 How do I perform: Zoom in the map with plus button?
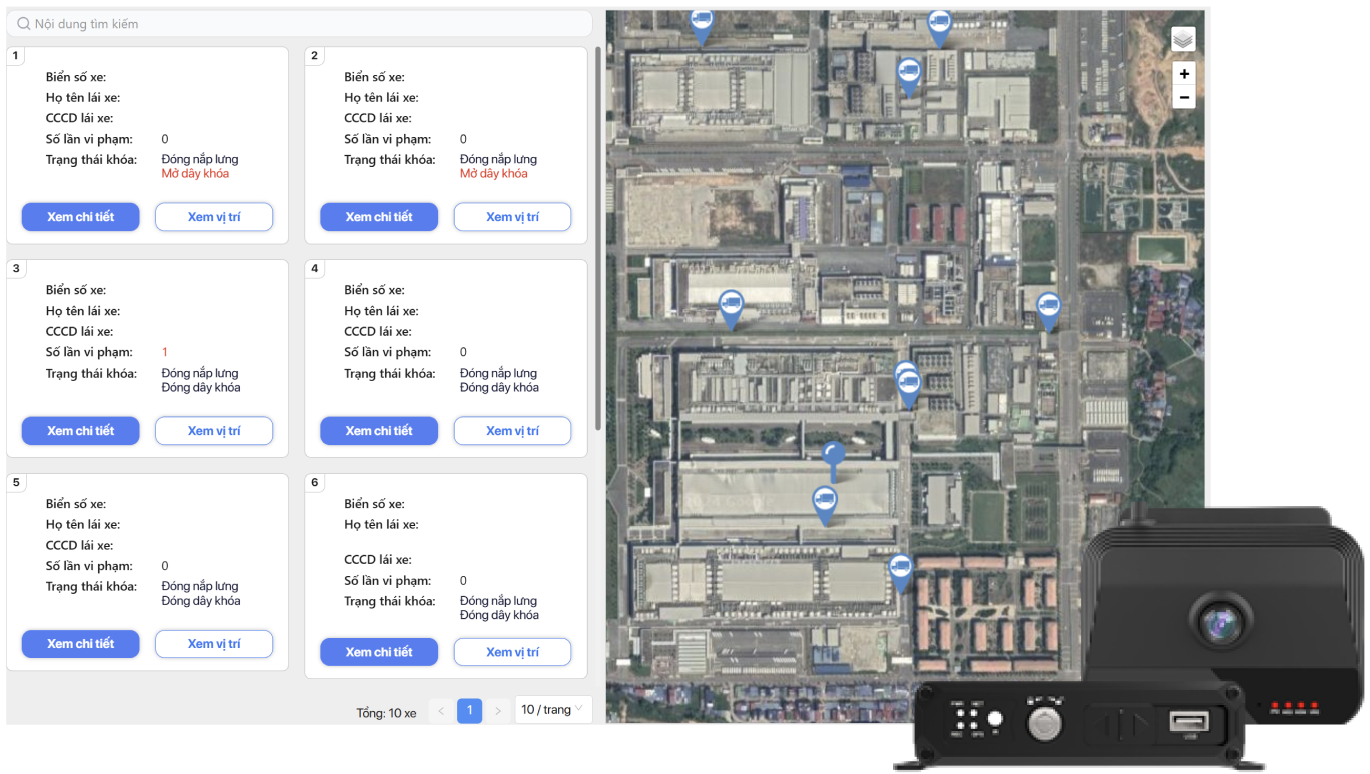click(1184, 74)
